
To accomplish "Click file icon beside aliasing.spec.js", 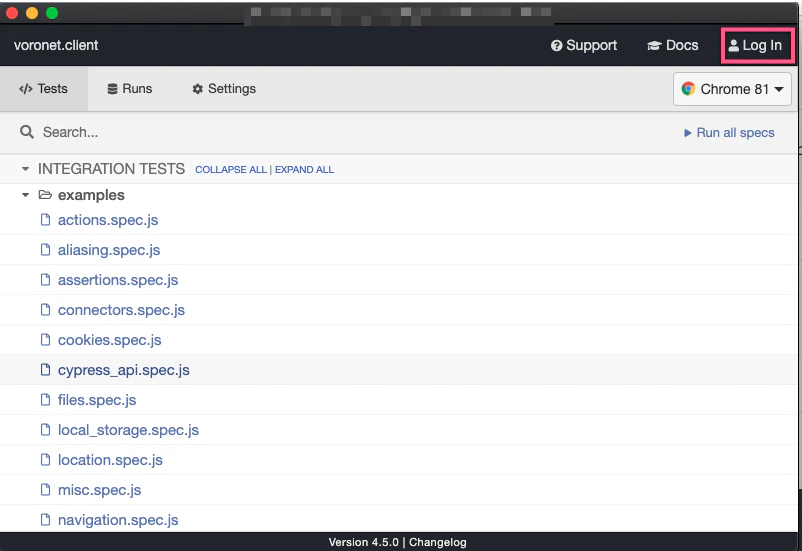I will coord(46,250).
